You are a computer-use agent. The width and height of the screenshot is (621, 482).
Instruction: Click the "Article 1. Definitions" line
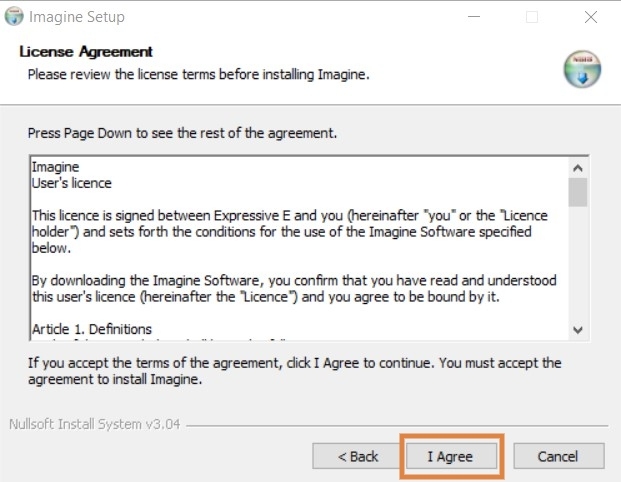pyautogui.click(x=92, y=329)
